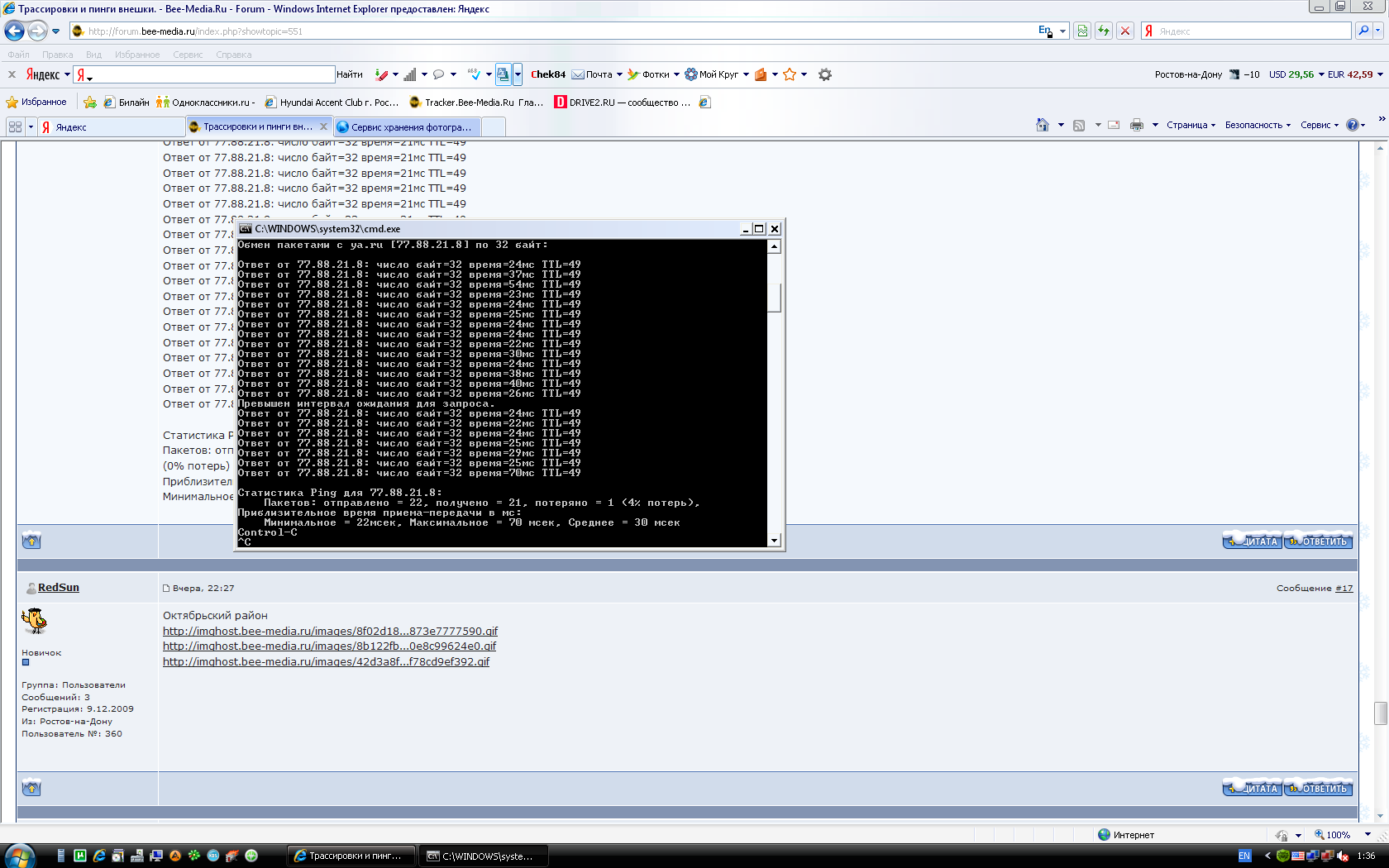
Task: Click the Help question mark icon
Action: (x=1353, y=125)
